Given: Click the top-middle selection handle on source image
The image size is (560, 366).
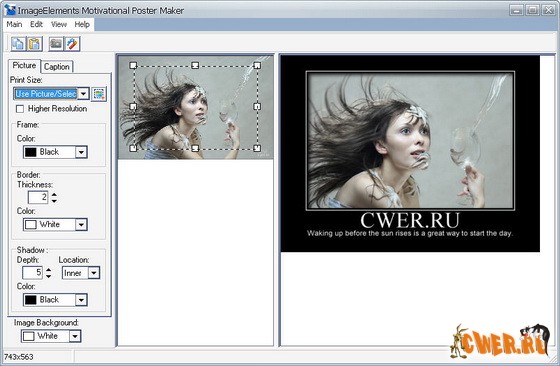Looking at the screenshot, I should tap(195, 65).
